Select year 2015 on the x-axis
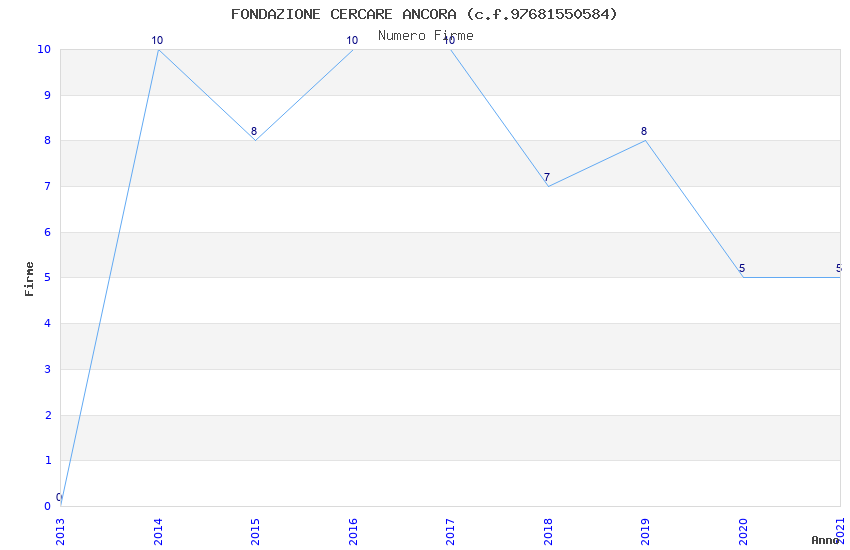The image size is (850, 550). 255,532
